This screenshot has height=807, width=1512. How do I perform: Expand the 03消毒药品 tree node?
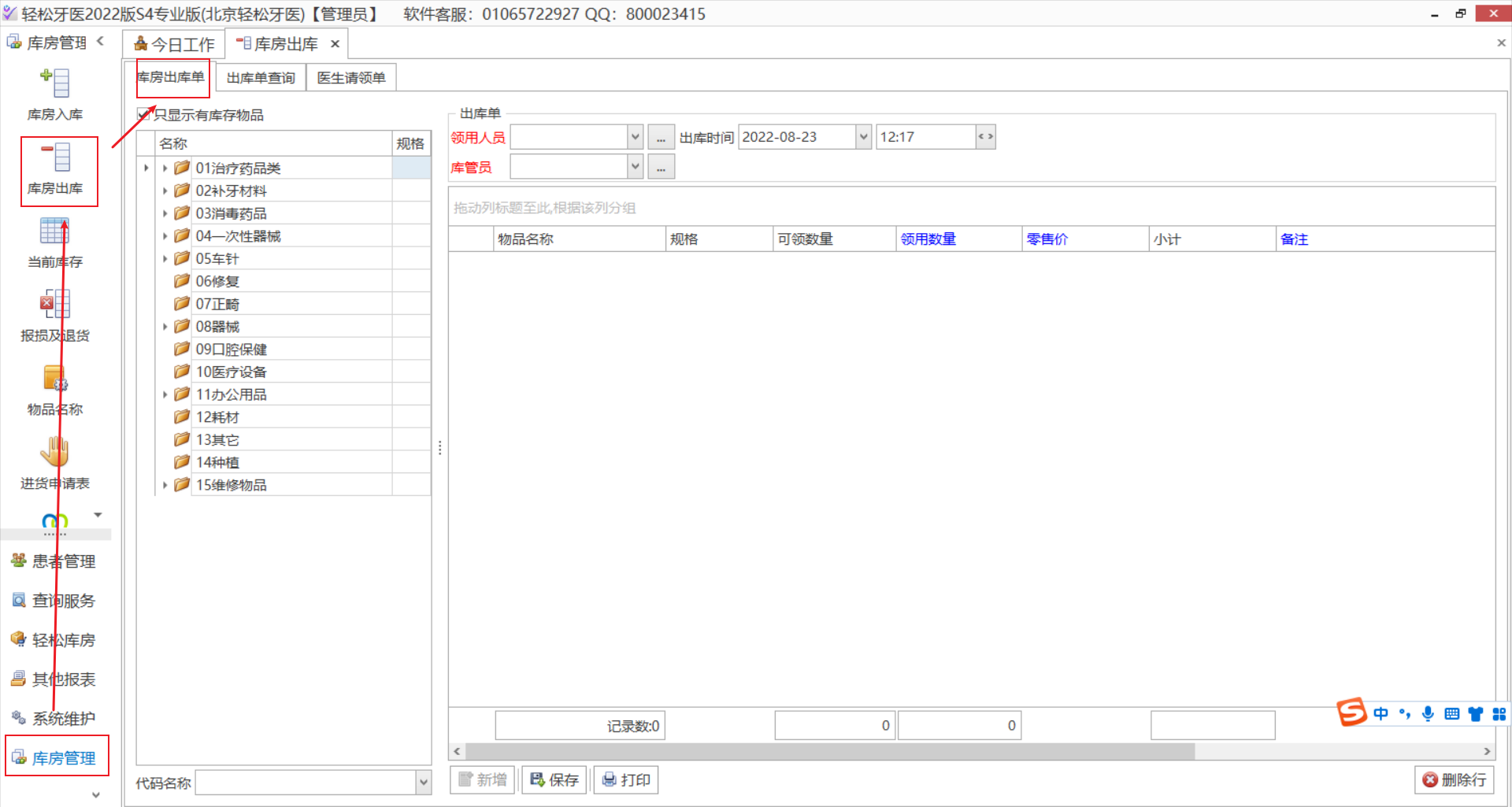pos(165,213)
